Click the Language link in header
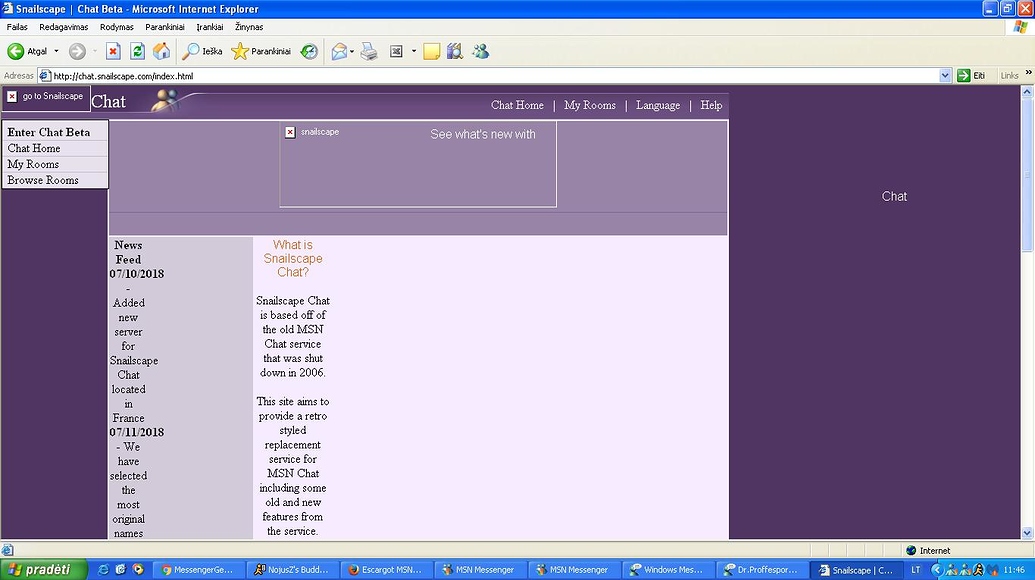The width and height of the screenshot is (1035, 580). [657, 105]
